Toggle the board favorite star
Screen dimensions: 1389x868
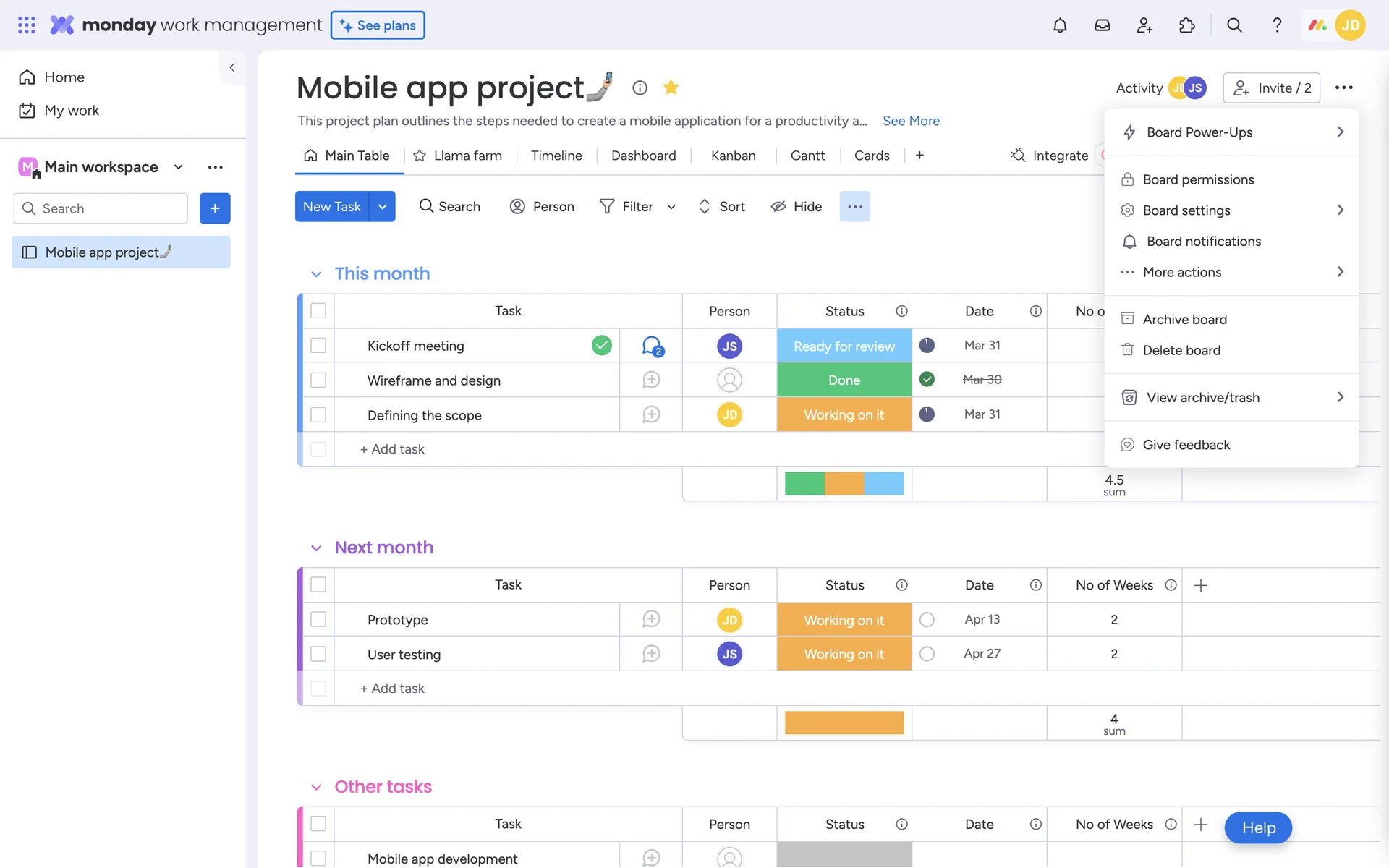click(671, 88)
